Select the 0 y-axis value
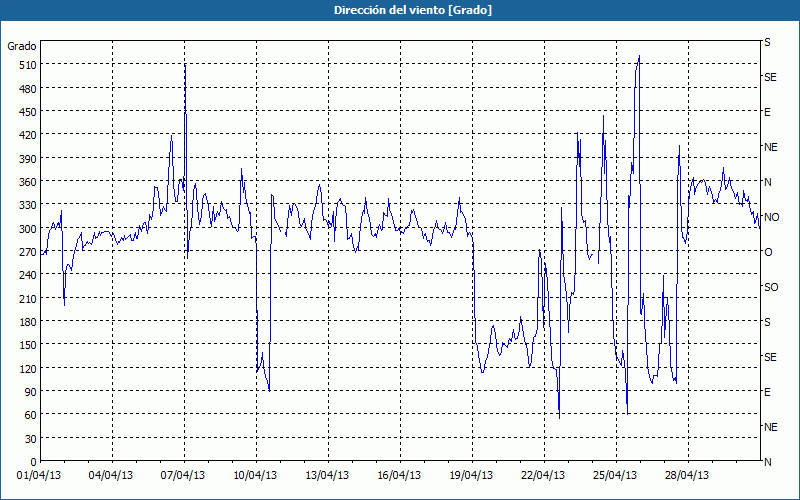Screen dimensions: 800x500 pyautogui.click(x=34, y=462)
